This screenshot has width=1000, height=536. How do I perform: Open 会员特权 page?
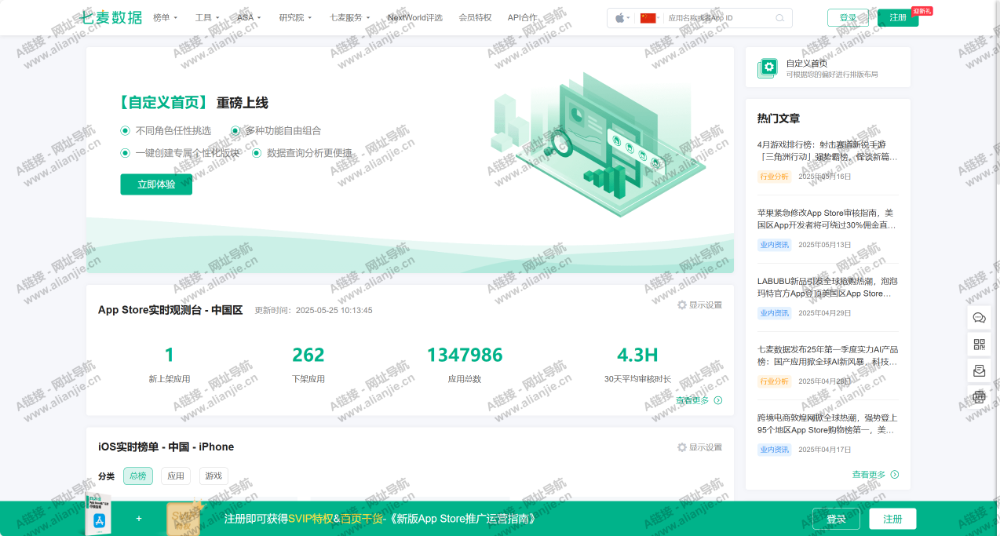pyautogui.click(x=475, y=18)
